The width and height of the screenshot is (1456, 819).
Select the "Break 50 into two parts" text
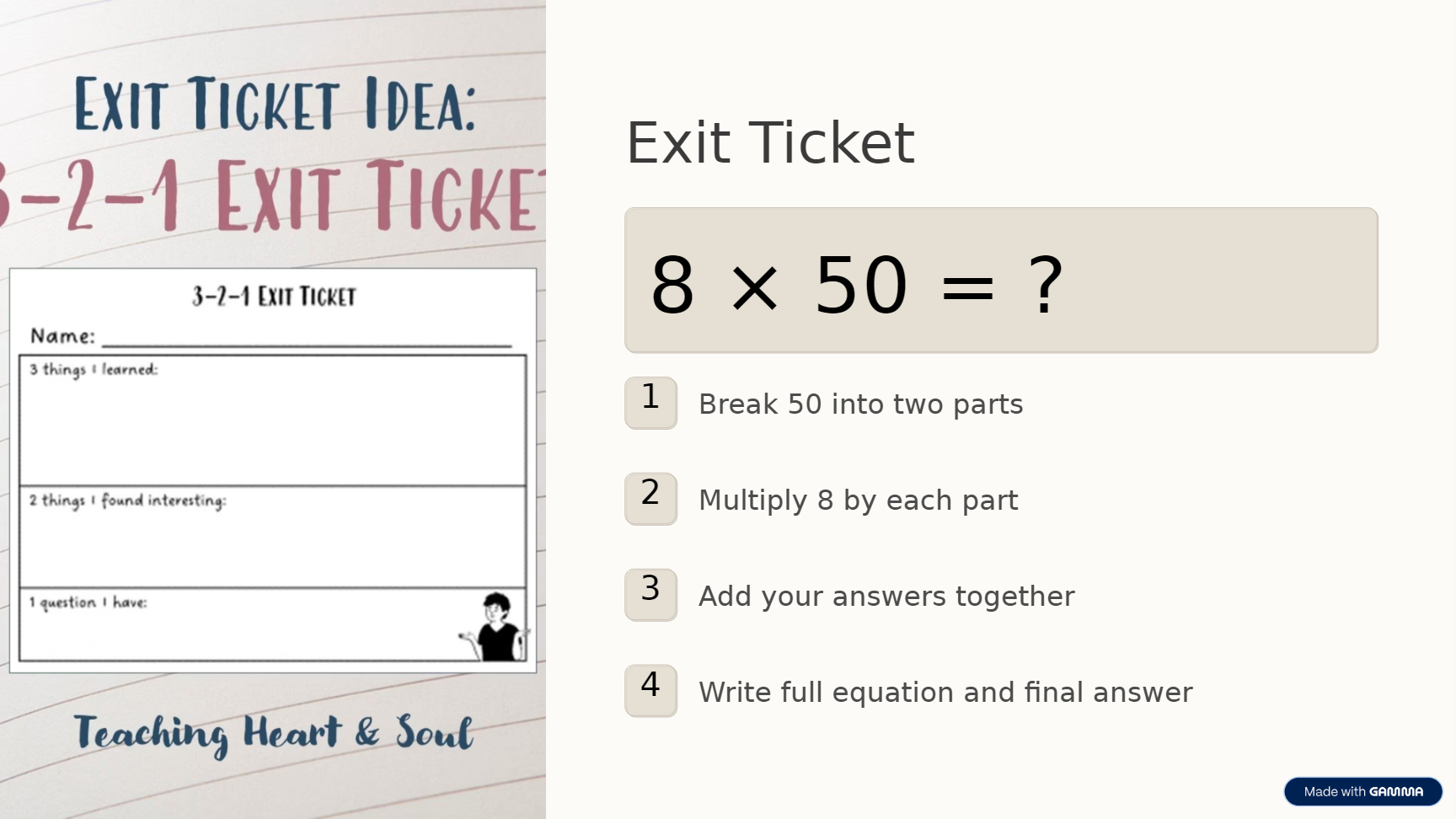pyautogui.click(x=860, y=404)
